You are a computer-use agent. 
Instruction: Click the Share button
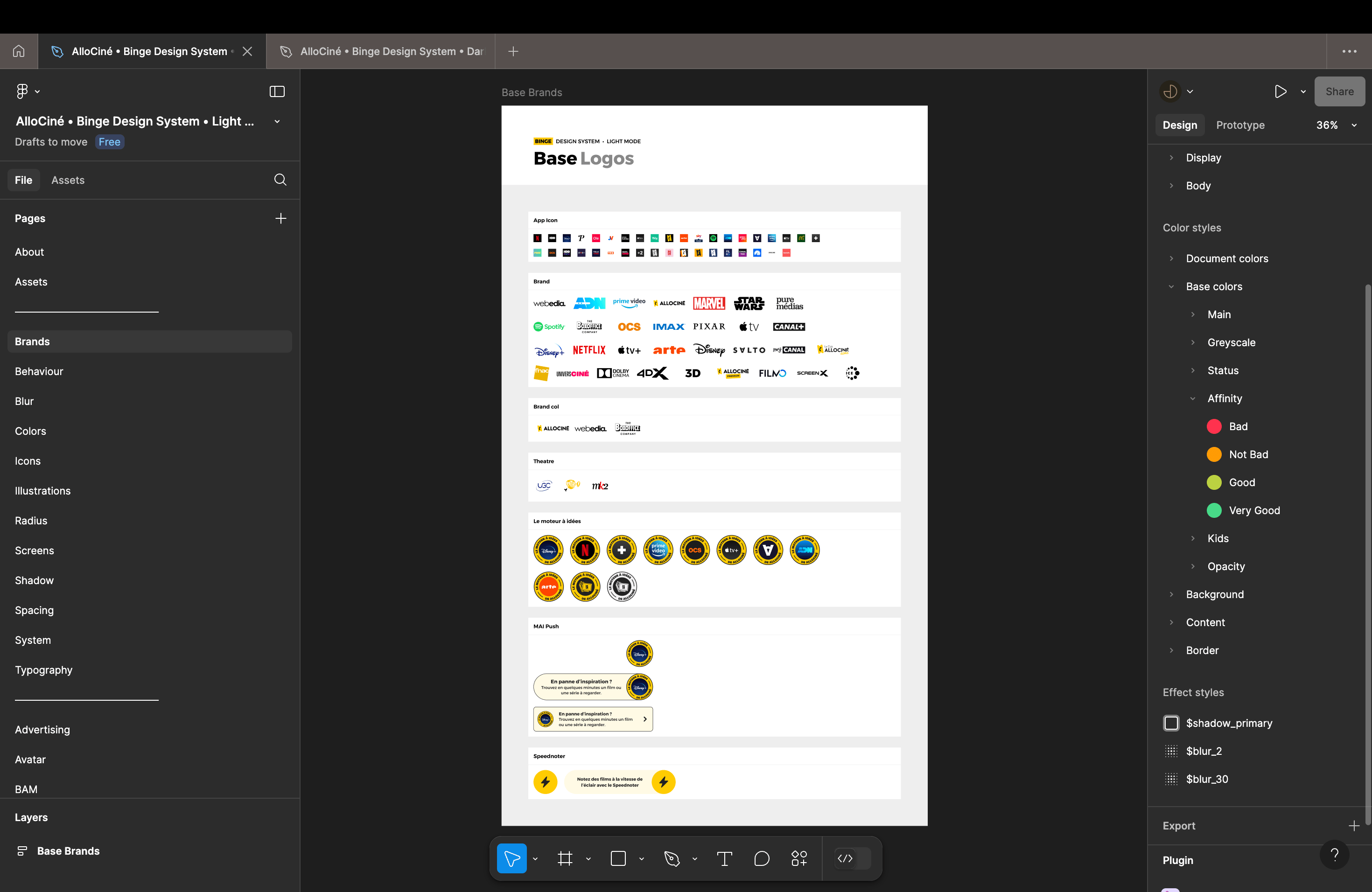[1339, 91]
